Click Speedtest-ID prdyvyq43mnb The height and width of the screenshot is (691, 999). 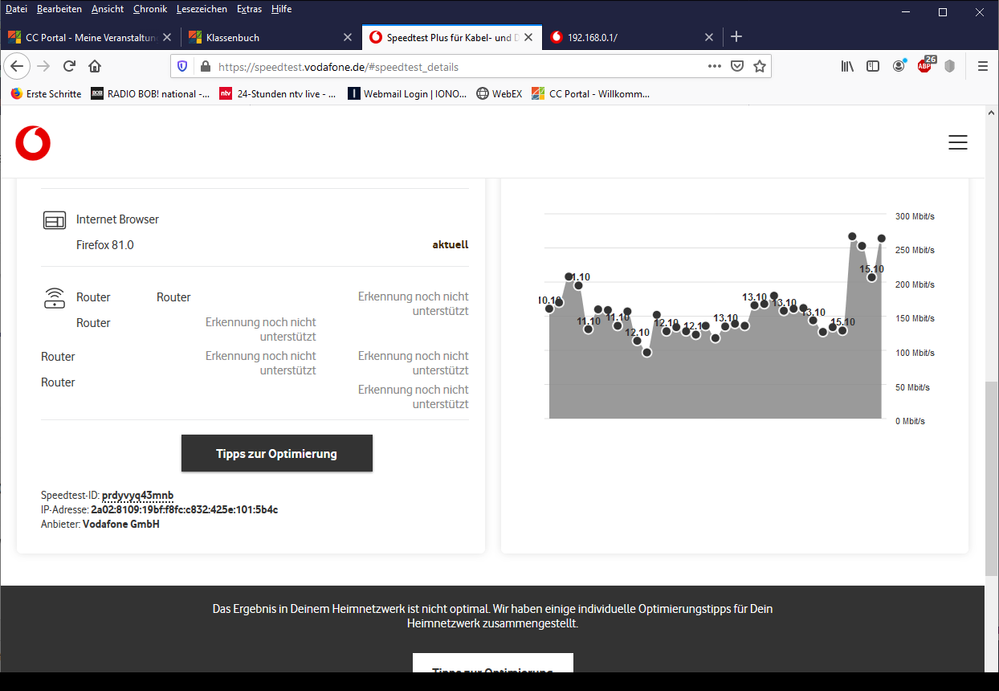(x=138, y=495)
